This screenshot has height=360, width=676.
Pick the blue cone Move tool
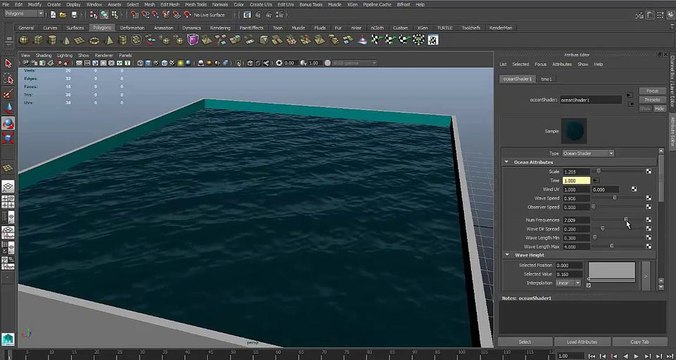pos(8,108)
